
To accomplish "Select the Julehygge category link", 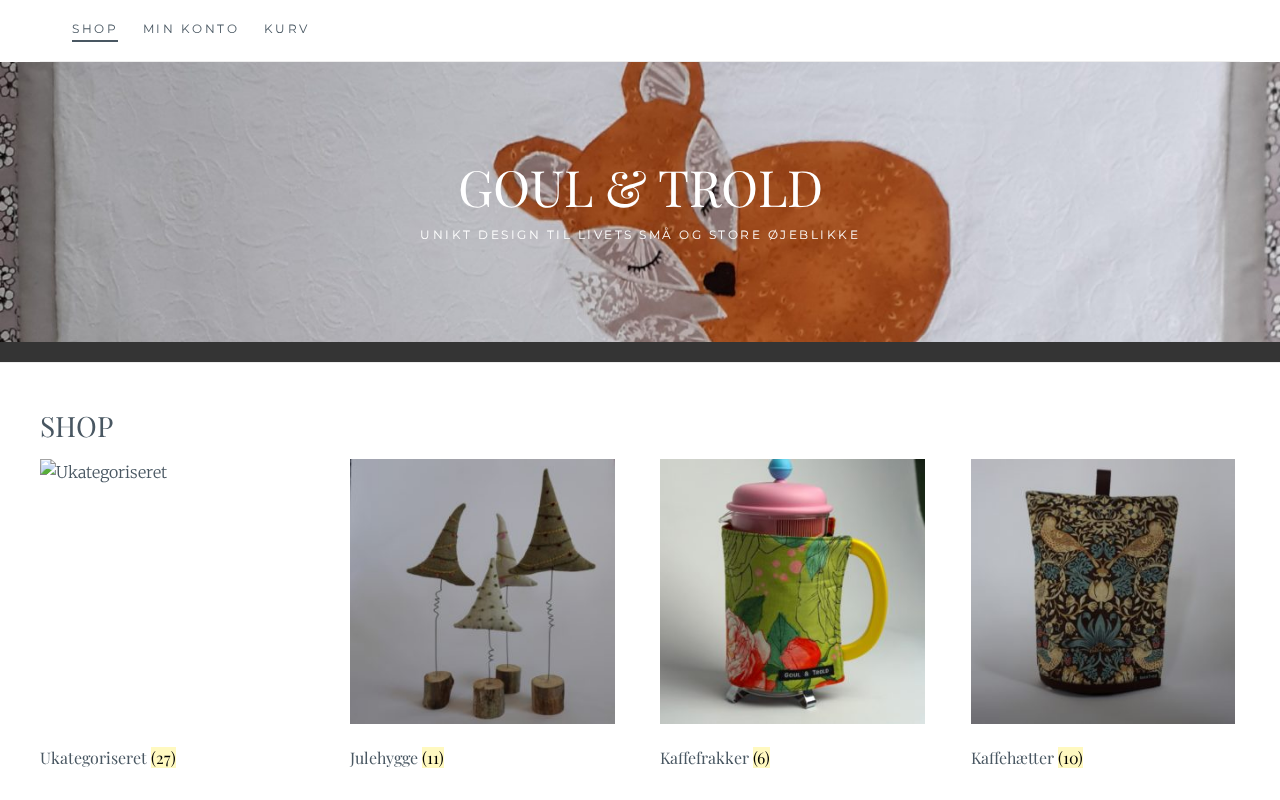I will (x=384, y=758).
